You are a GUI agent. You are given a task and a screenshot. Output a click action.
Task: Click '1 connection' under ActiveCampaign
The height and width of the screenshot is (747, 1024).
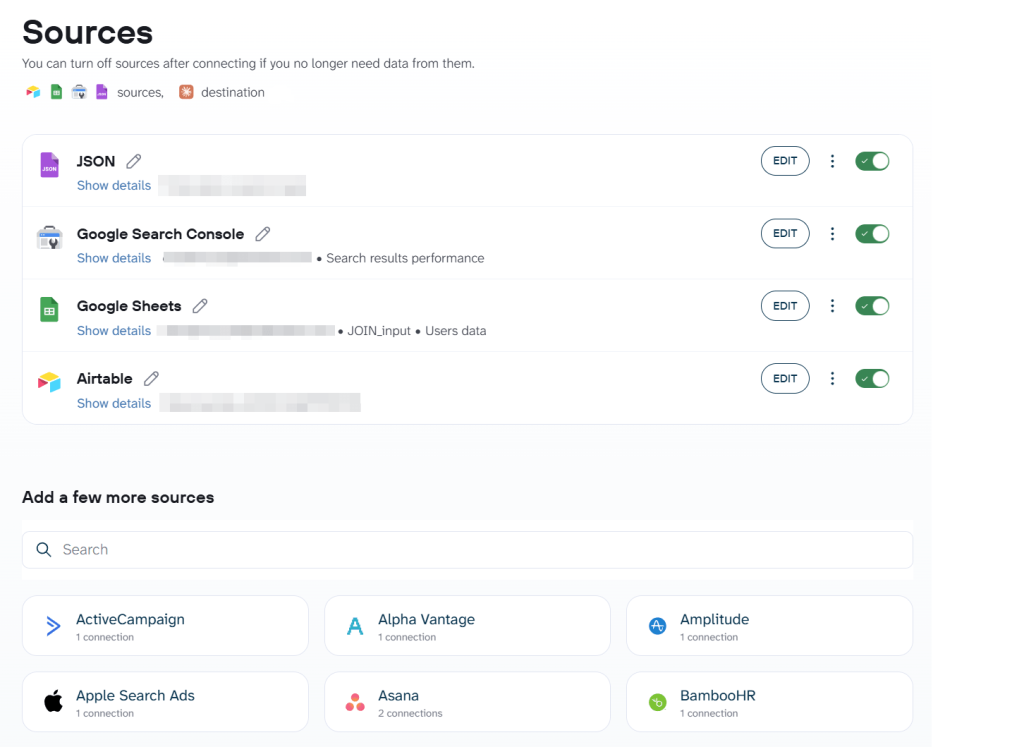104,637
